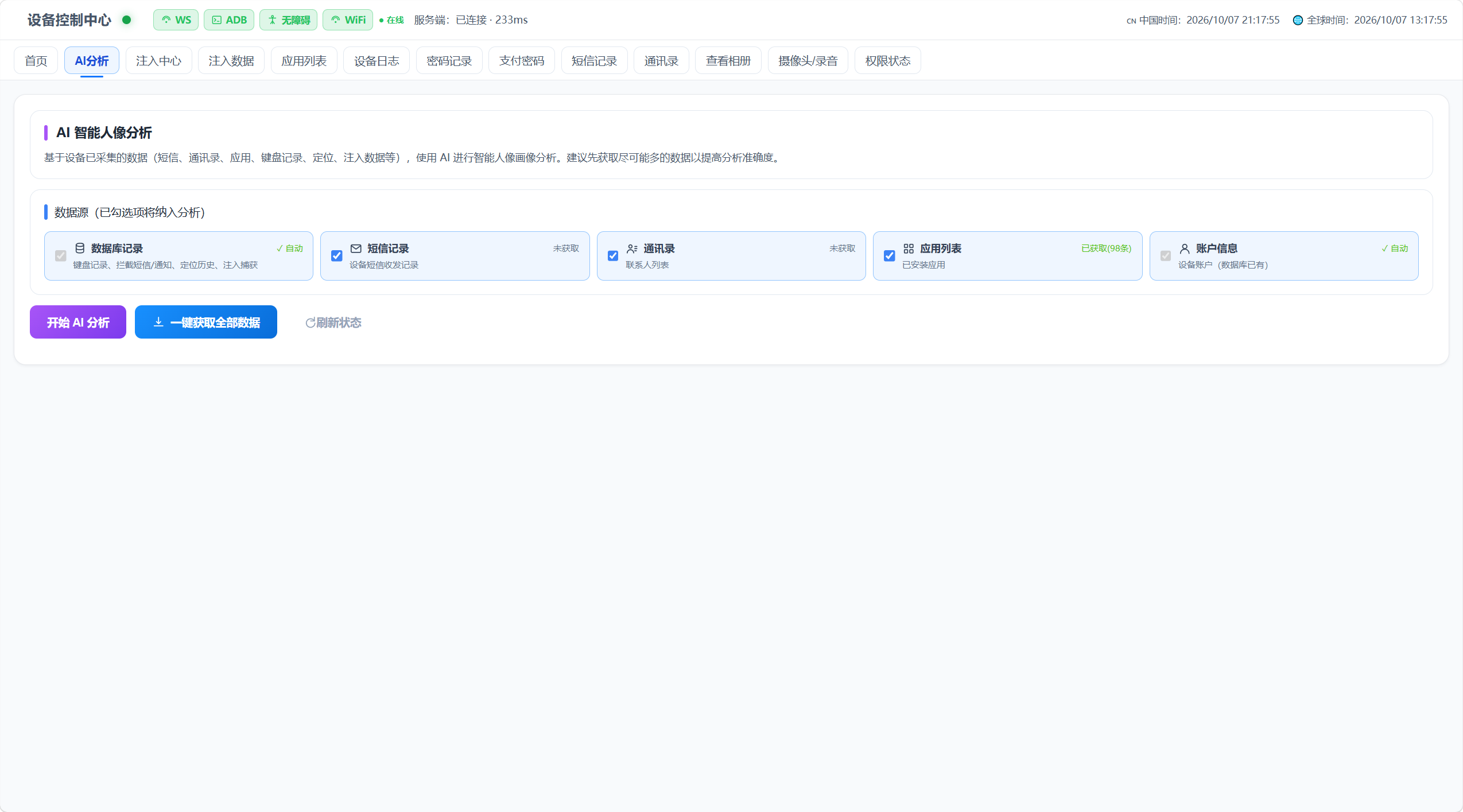This screenshot has width=1463, height=812.
Task: Click the person icon on 账户信息 card
Action: [x=1185, y=248]
